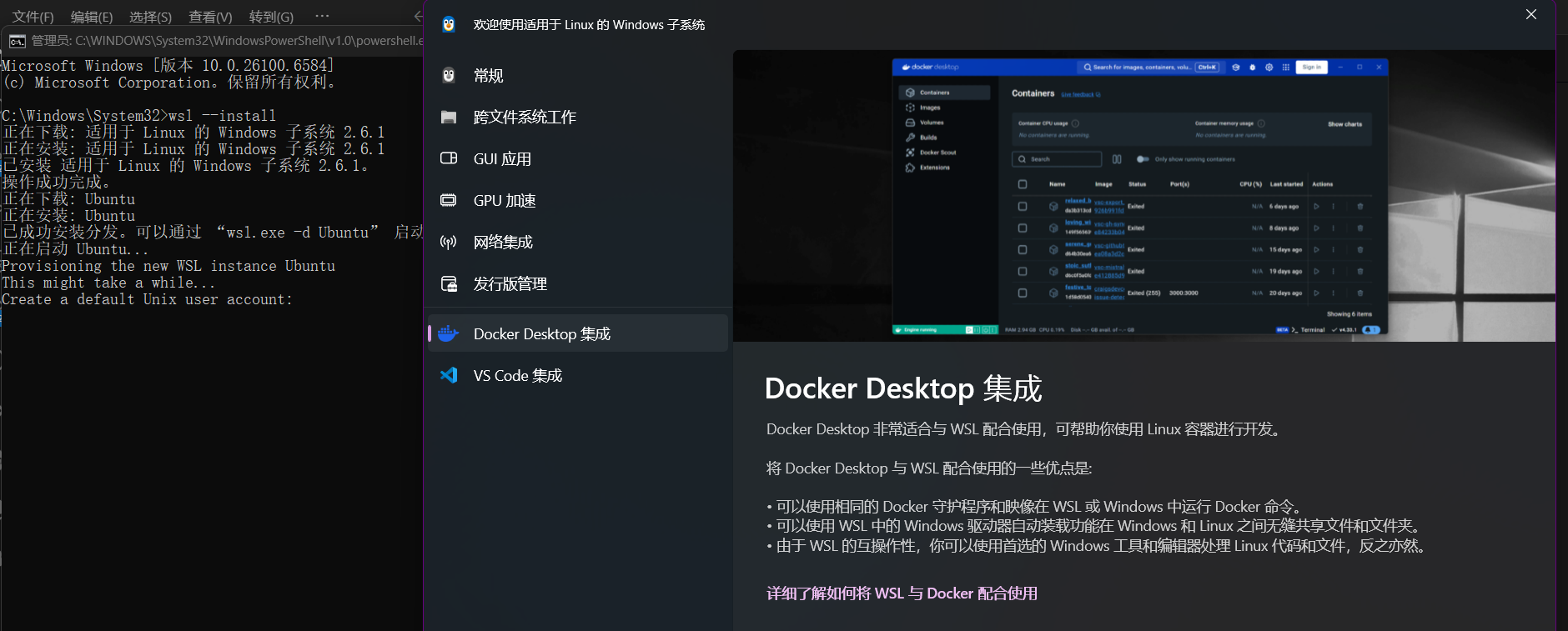Click the PowerShell console icon in title
The height and width of the screenshot is (631, 1568).
(17, 42)
